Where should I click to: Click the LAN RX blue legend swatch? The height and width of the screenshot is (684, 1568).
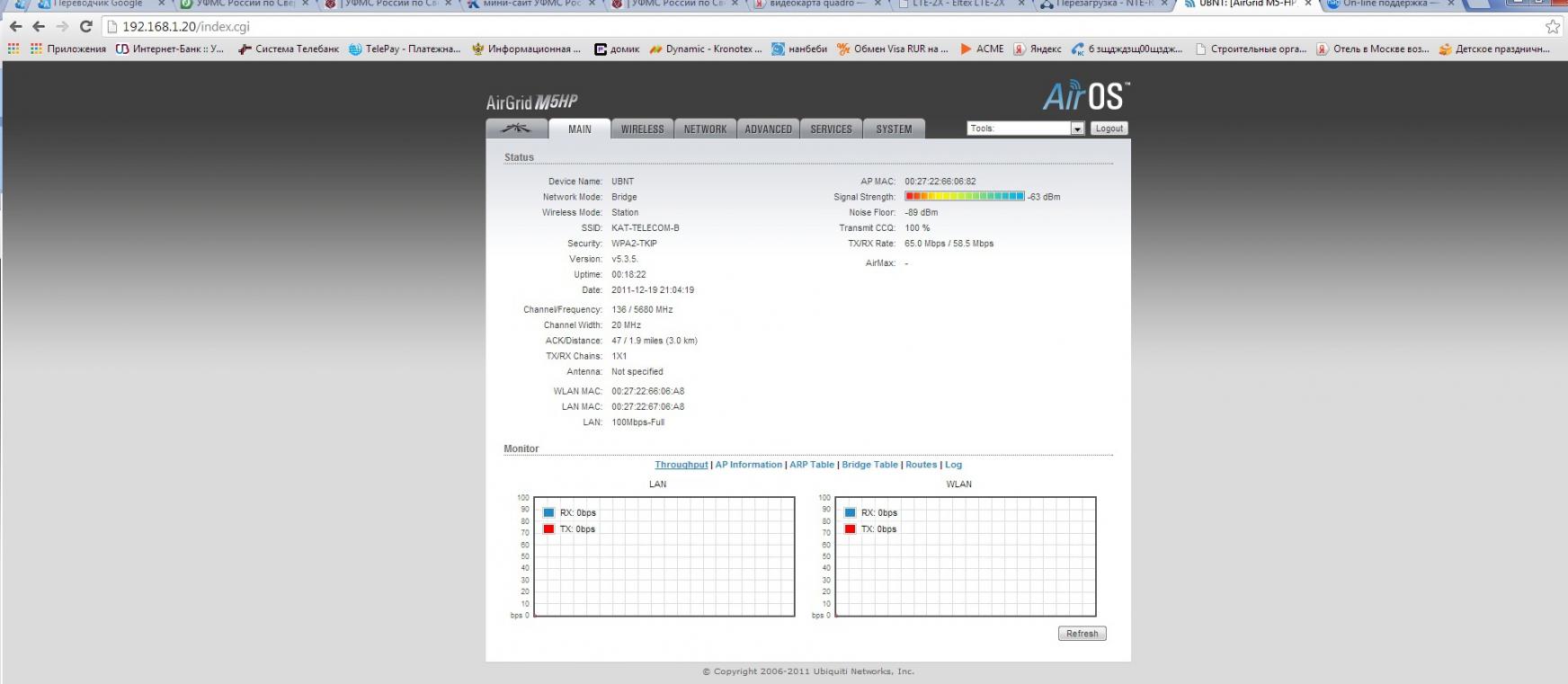548,512
